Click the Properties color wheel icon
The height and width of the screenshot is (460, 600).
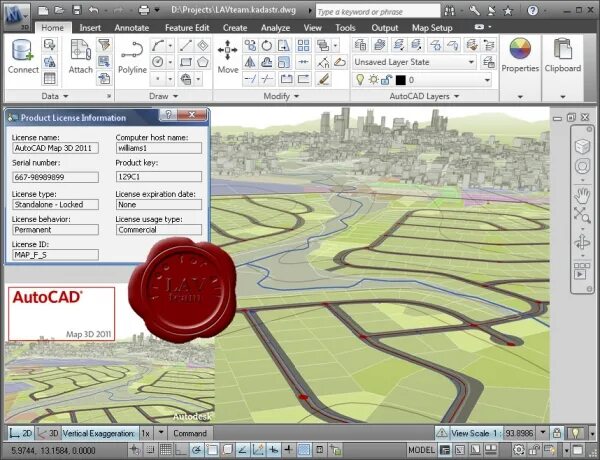click(520, 49)
